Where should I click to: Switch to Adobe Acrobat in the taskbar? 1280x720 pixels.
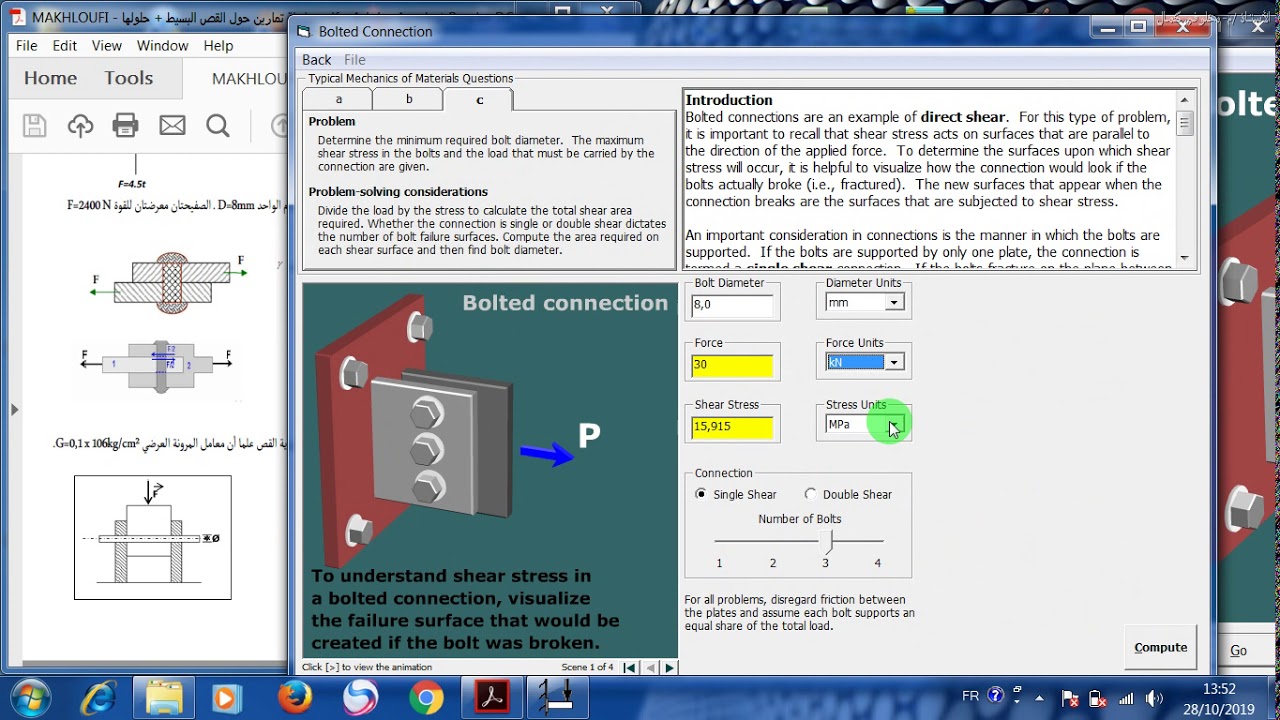(x=491, y=697)
